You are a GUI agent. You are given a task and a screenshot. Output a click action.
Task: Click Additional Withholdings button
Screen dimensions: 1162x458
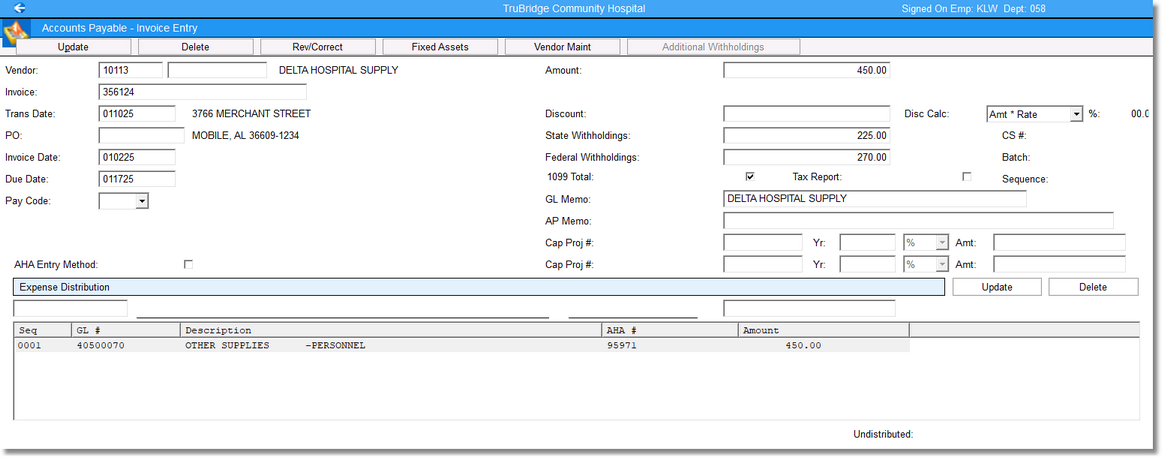(x=713, y=47)
